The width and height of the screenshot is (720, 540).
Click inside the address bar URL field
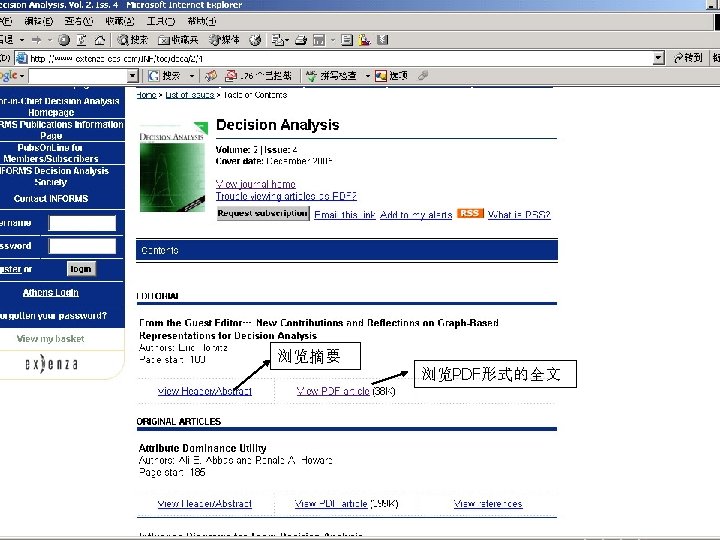(341, 58)
